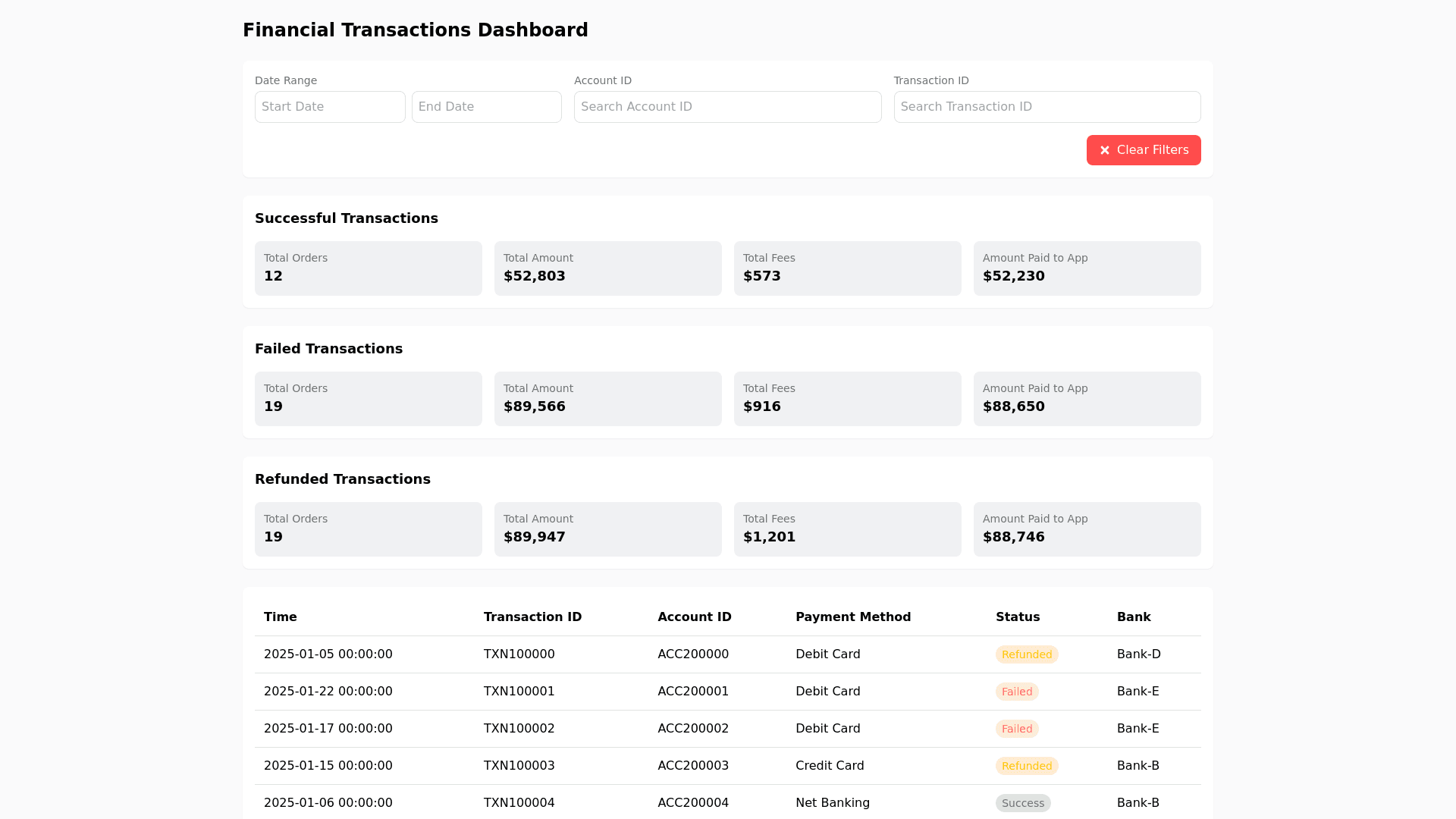Viewport: 1456px width, 819px height.
Task: Click Successful Transactions Total Amount card
Action: tap(607, 268)
